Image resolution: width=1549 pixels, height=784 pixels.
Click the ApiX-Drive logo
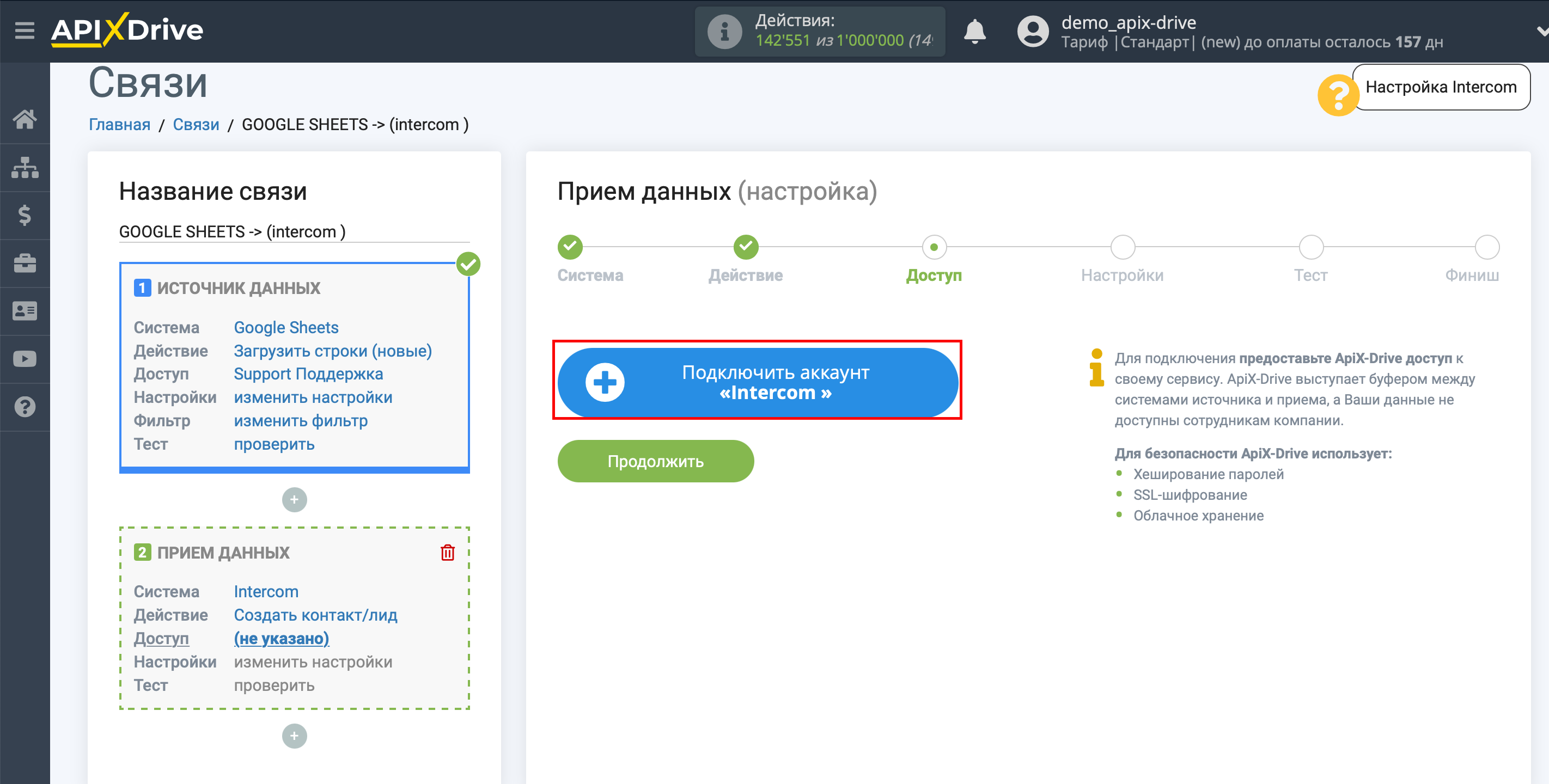[x=127, y=29]
